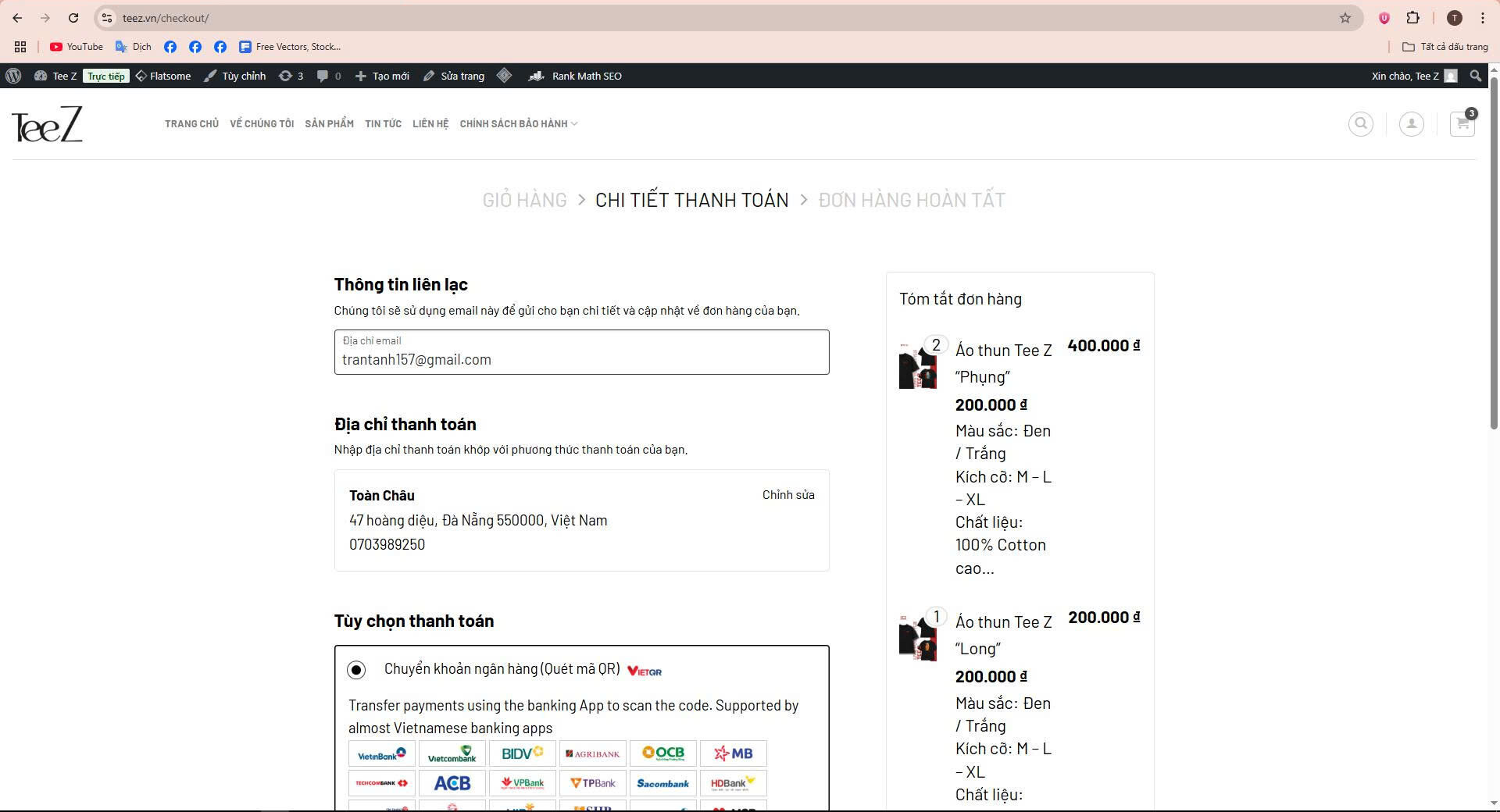
Task: Click the user account icon
Action: pyautogui.click(x=1411, y=124)
